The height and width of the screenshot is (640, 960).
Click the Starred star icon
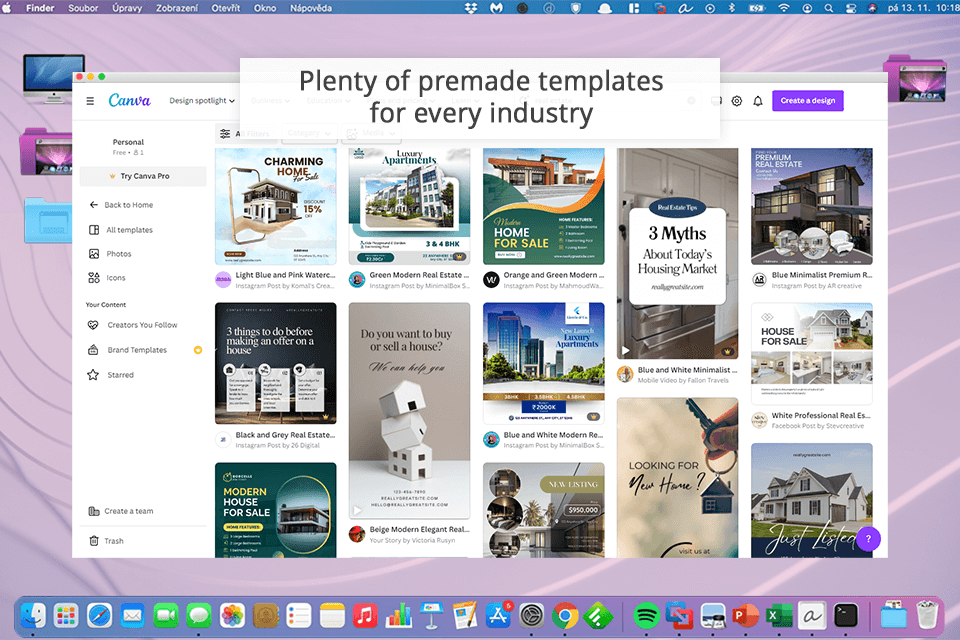(x=93, y=375)
